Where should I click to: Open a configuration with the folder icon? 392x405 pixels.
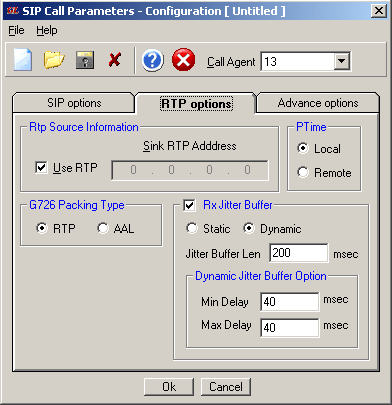point(54,60)
